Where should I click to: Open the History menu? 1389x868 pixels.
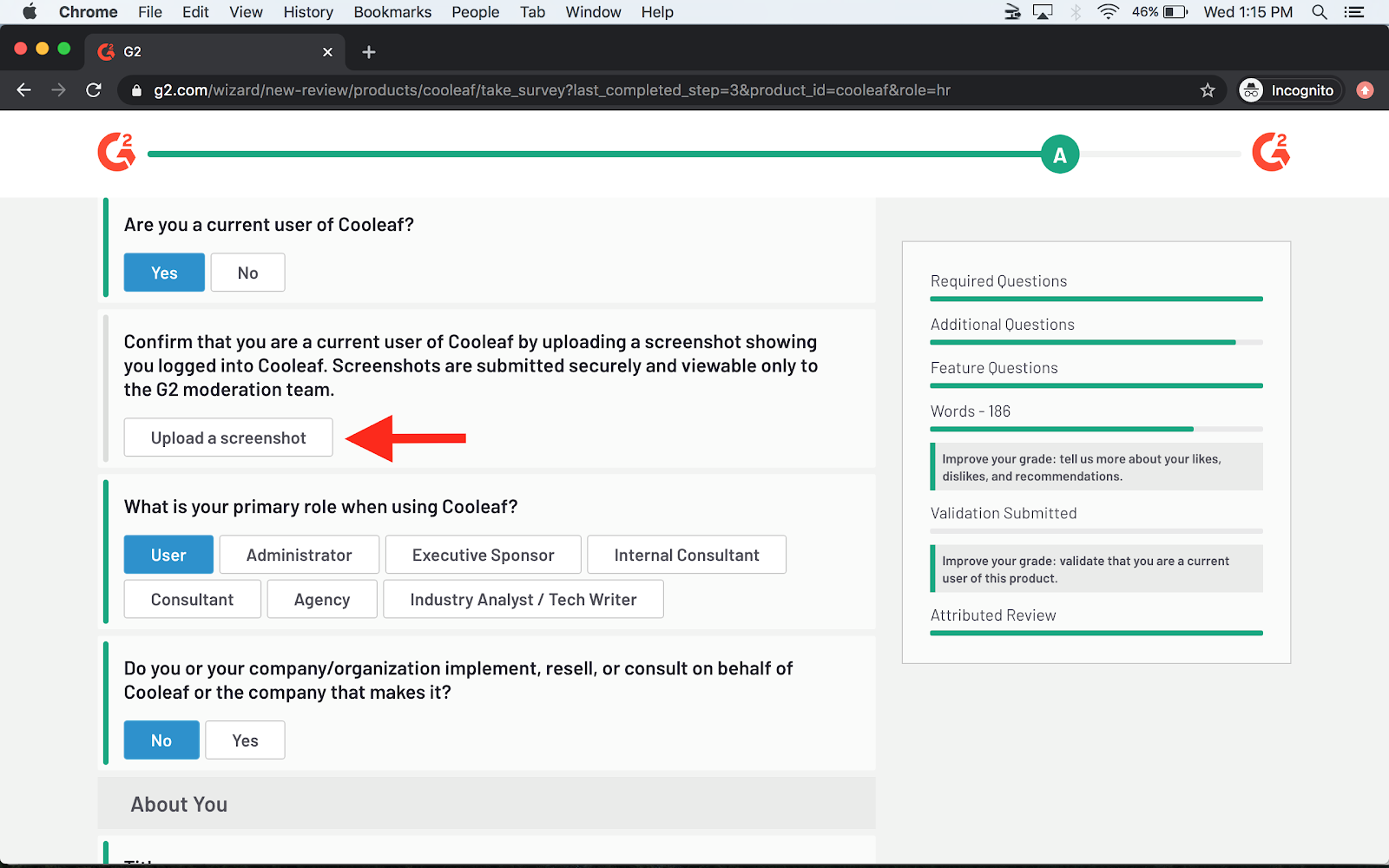(308, 12)
